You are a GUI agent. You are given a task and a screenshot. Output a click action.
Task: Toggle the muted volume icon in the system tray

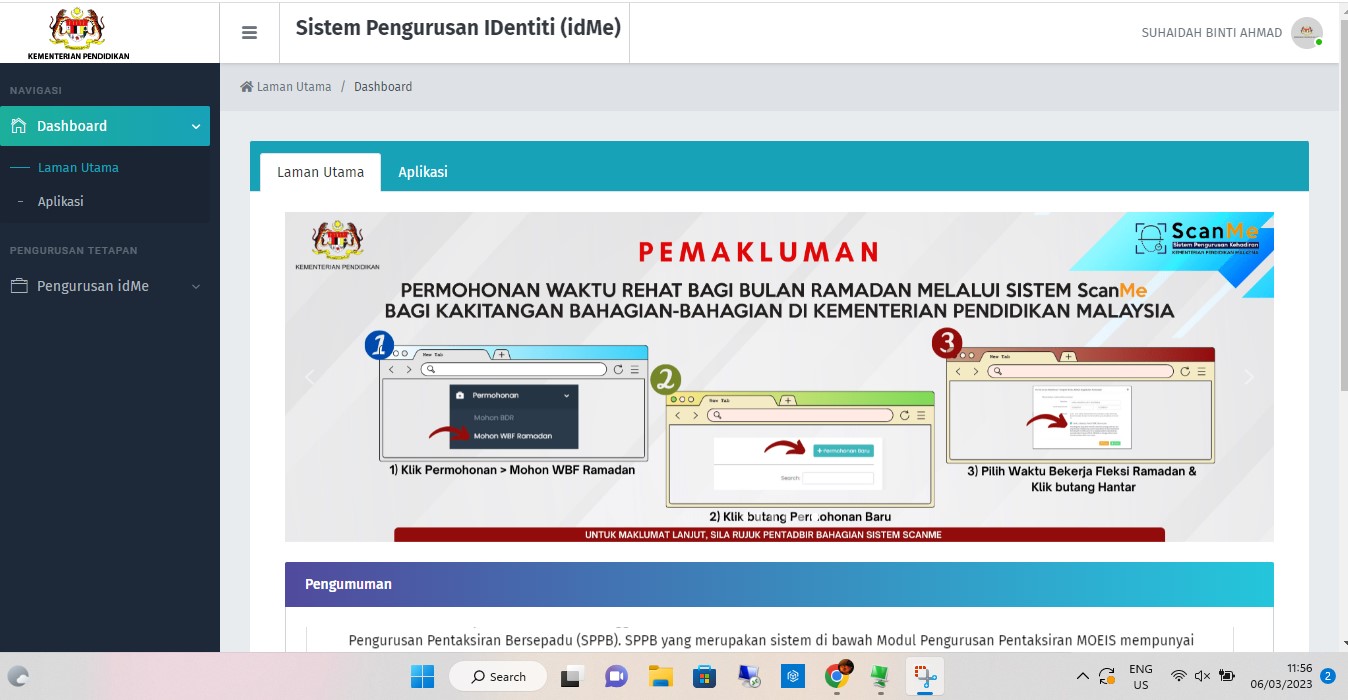(1202, 677)
